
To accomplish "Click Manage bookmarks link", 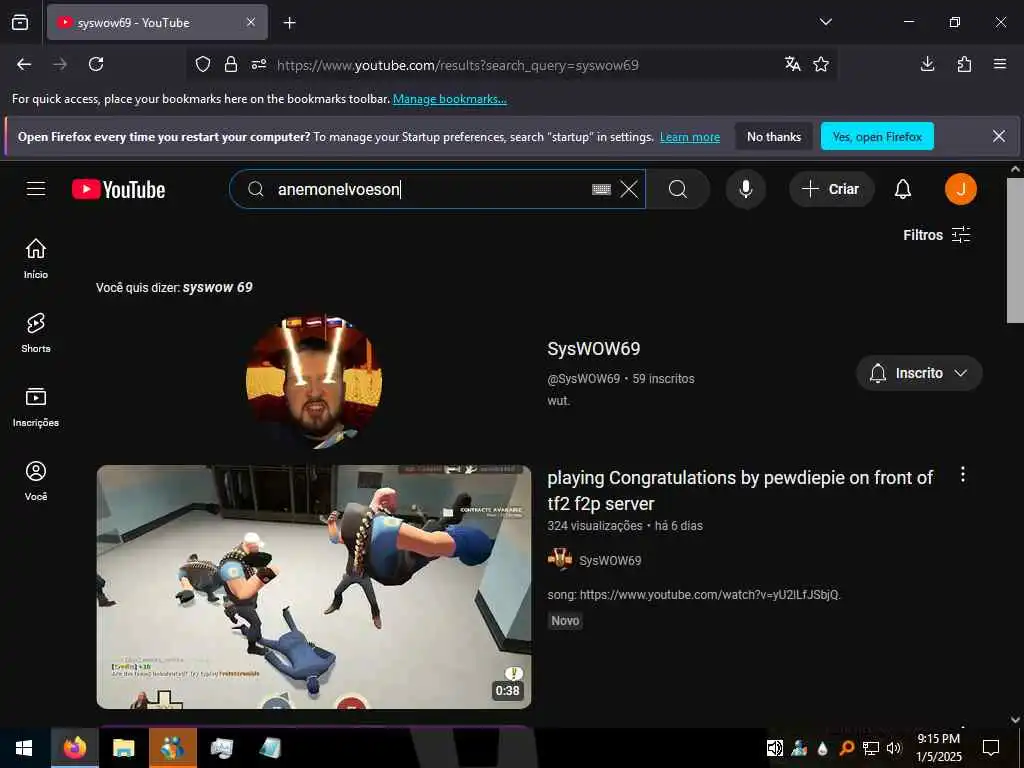I will [x=449, y=99].
